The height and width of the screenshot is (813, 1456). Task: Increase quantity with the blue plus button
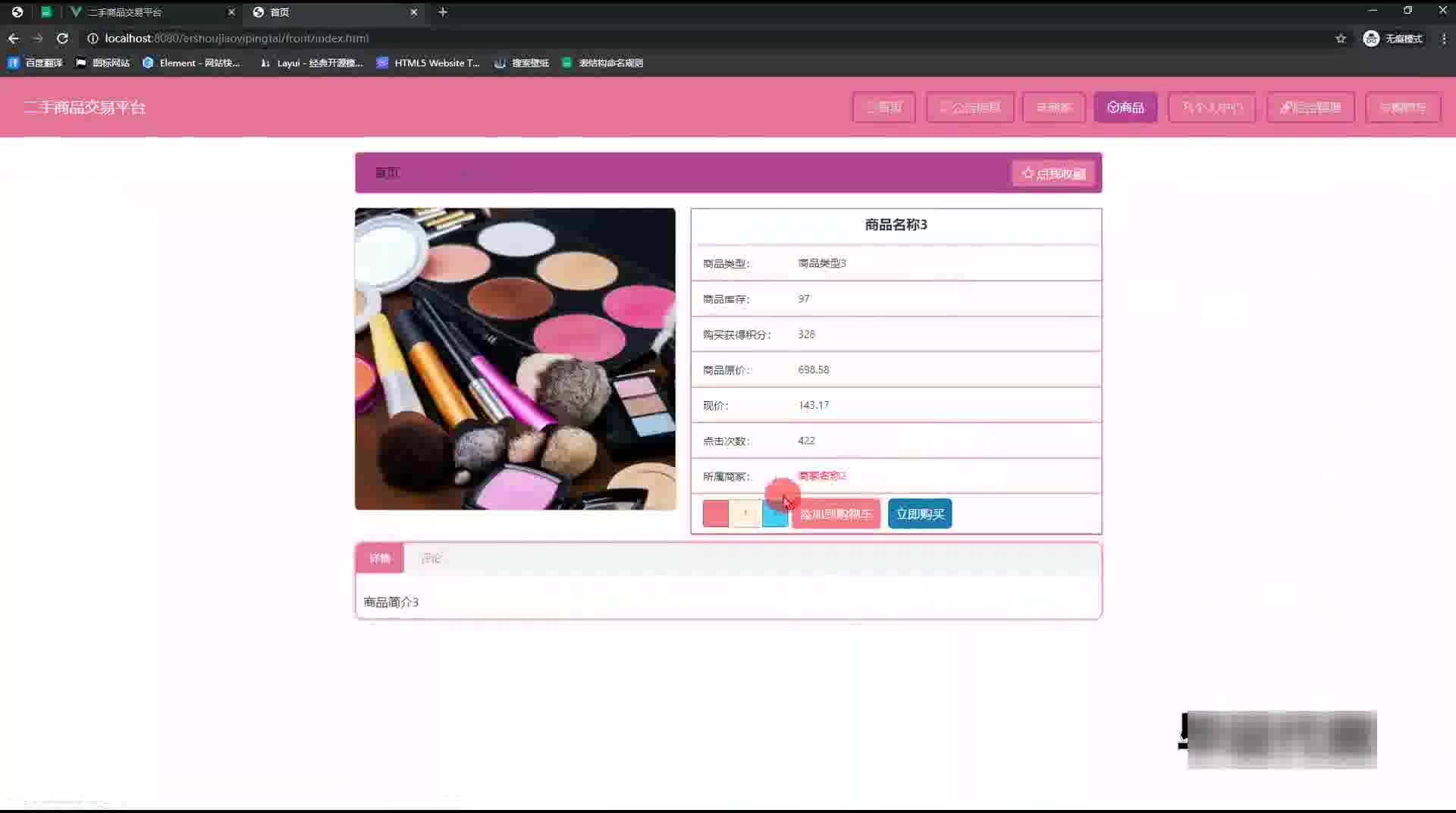pyautogui.click(x=775, y=513)
